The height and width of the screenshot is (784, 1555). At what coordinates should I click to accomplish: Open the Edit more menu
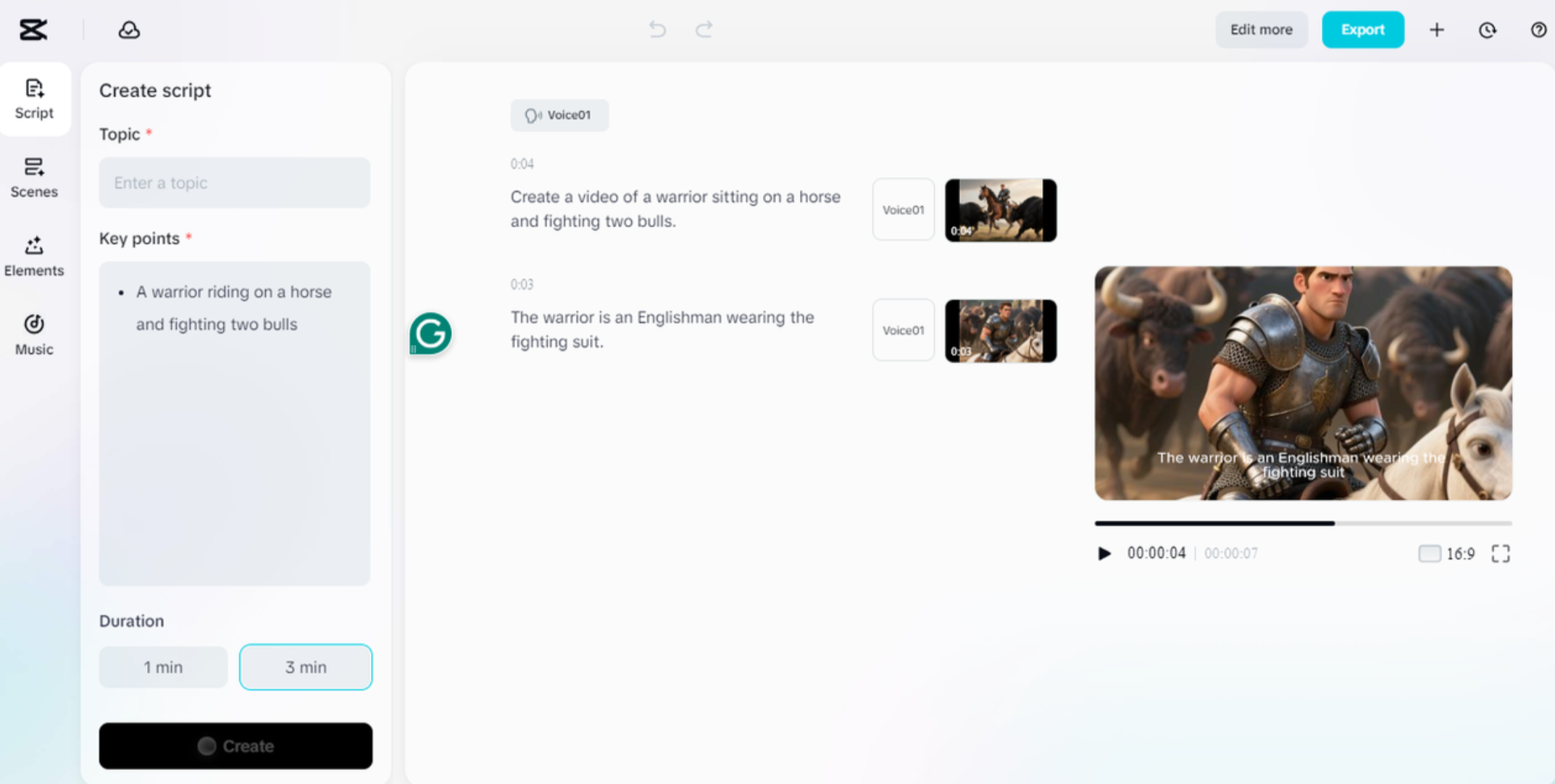pos(1261,30)
